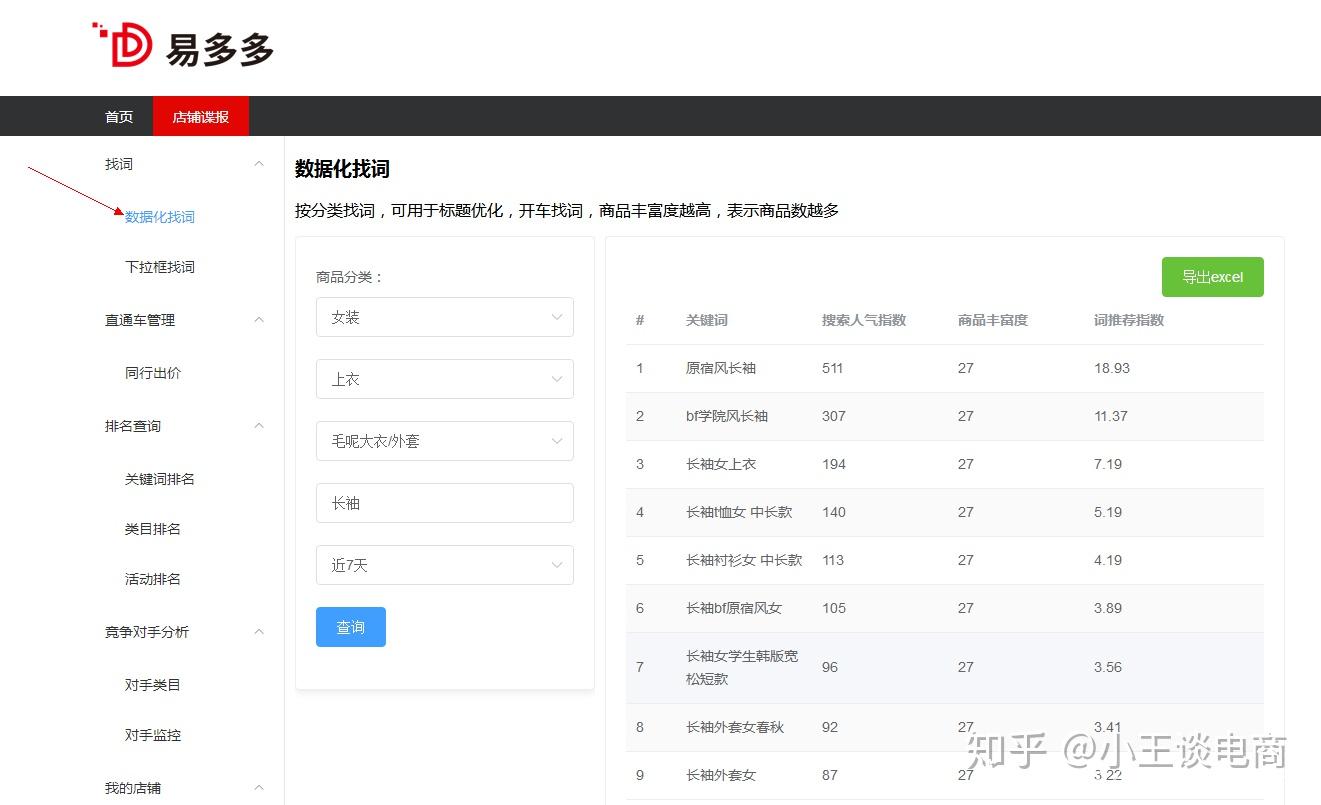Click search index value 194

[834, 464]
